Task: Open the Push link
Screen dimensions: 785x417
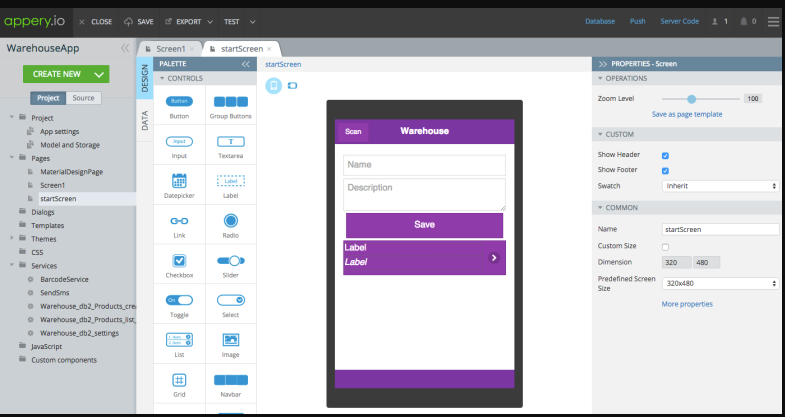Action: [637, 22]
